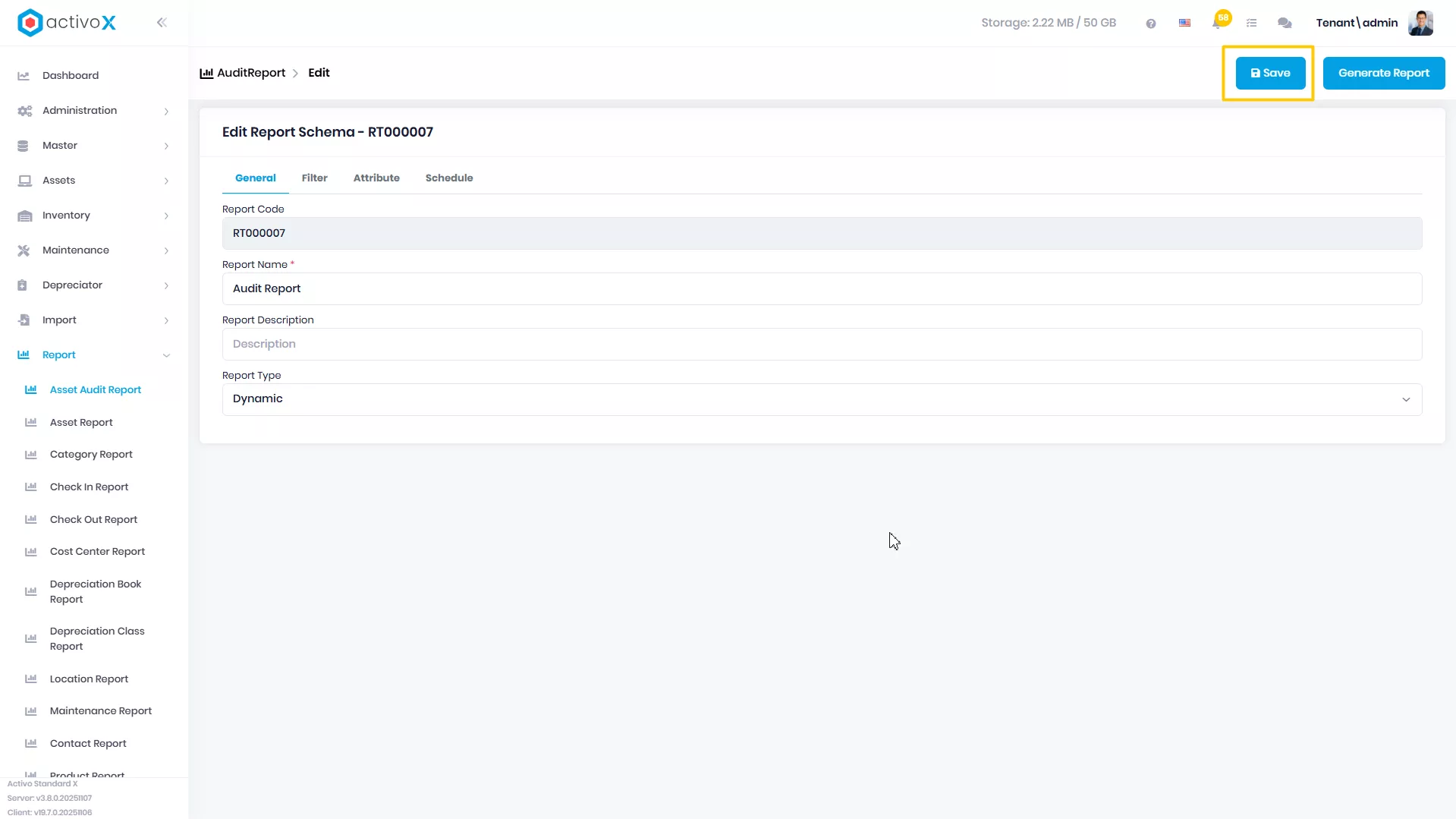The image size is (1456, 819).
Task: Open the Check Out Report link
Action: [93, 520]
